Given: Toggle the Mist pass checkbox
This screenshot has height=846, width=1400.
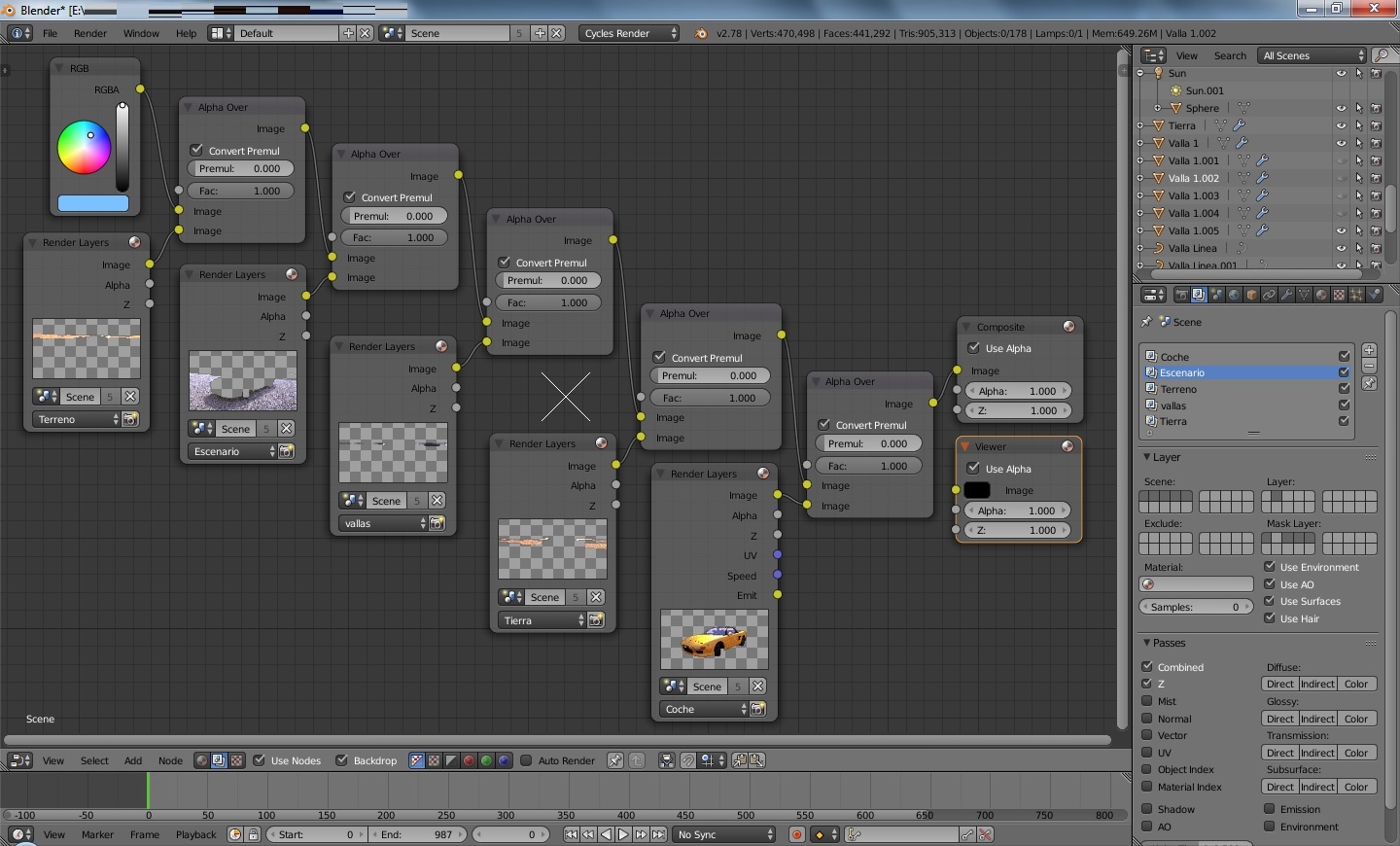Looking at the screenshot, I should point(1147,701).
